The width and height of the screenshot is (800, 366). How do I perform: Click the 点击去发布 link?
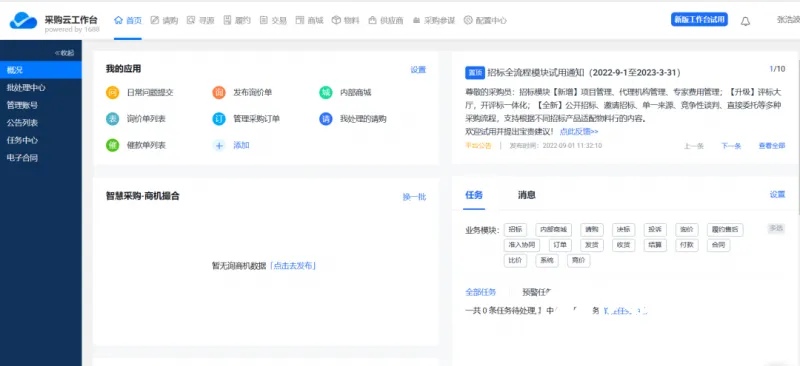coord(293,265)
